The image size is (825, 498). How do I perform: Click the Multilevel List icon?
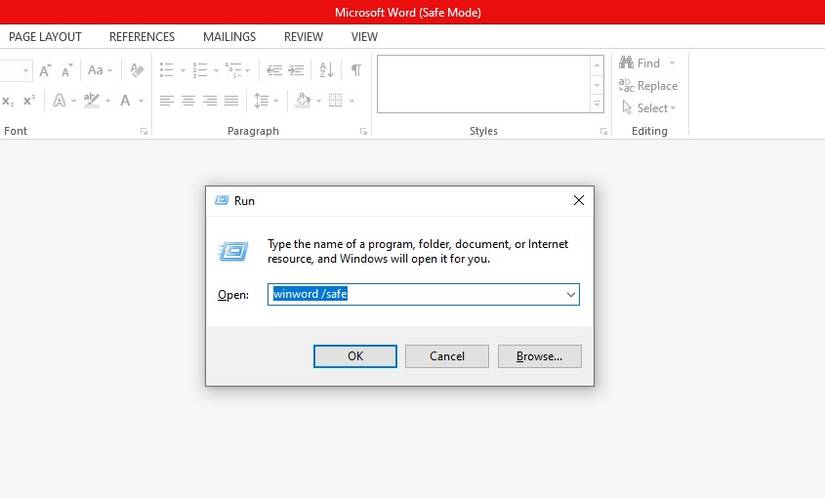(x=233, y=70)
